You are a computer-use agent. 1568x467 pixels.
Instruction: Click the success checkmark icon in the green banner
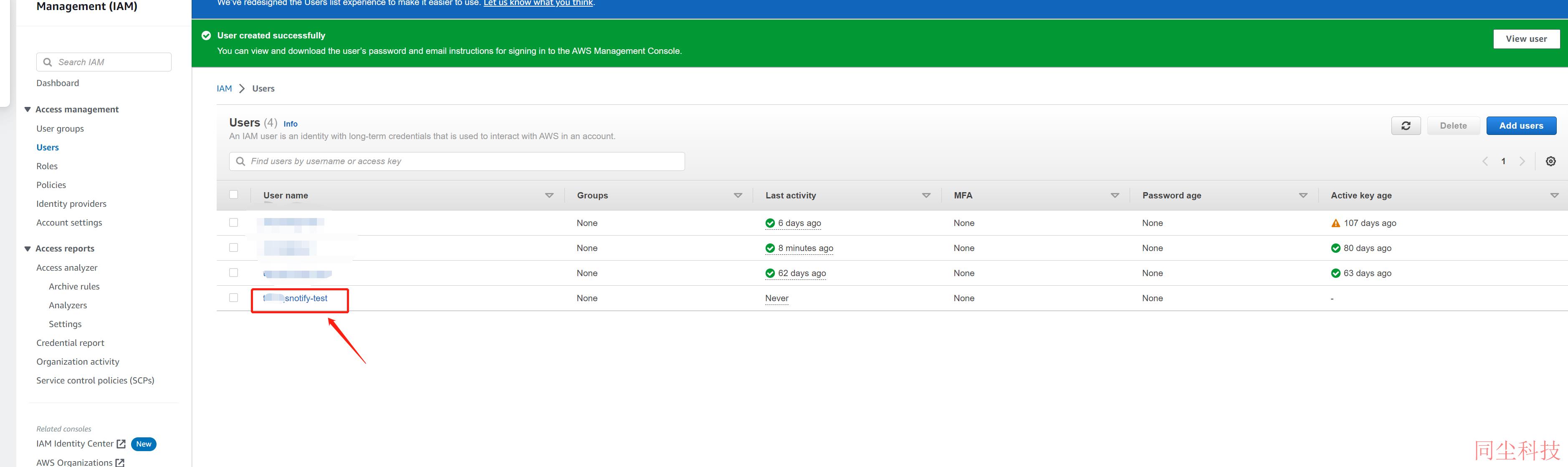(206, 36)
